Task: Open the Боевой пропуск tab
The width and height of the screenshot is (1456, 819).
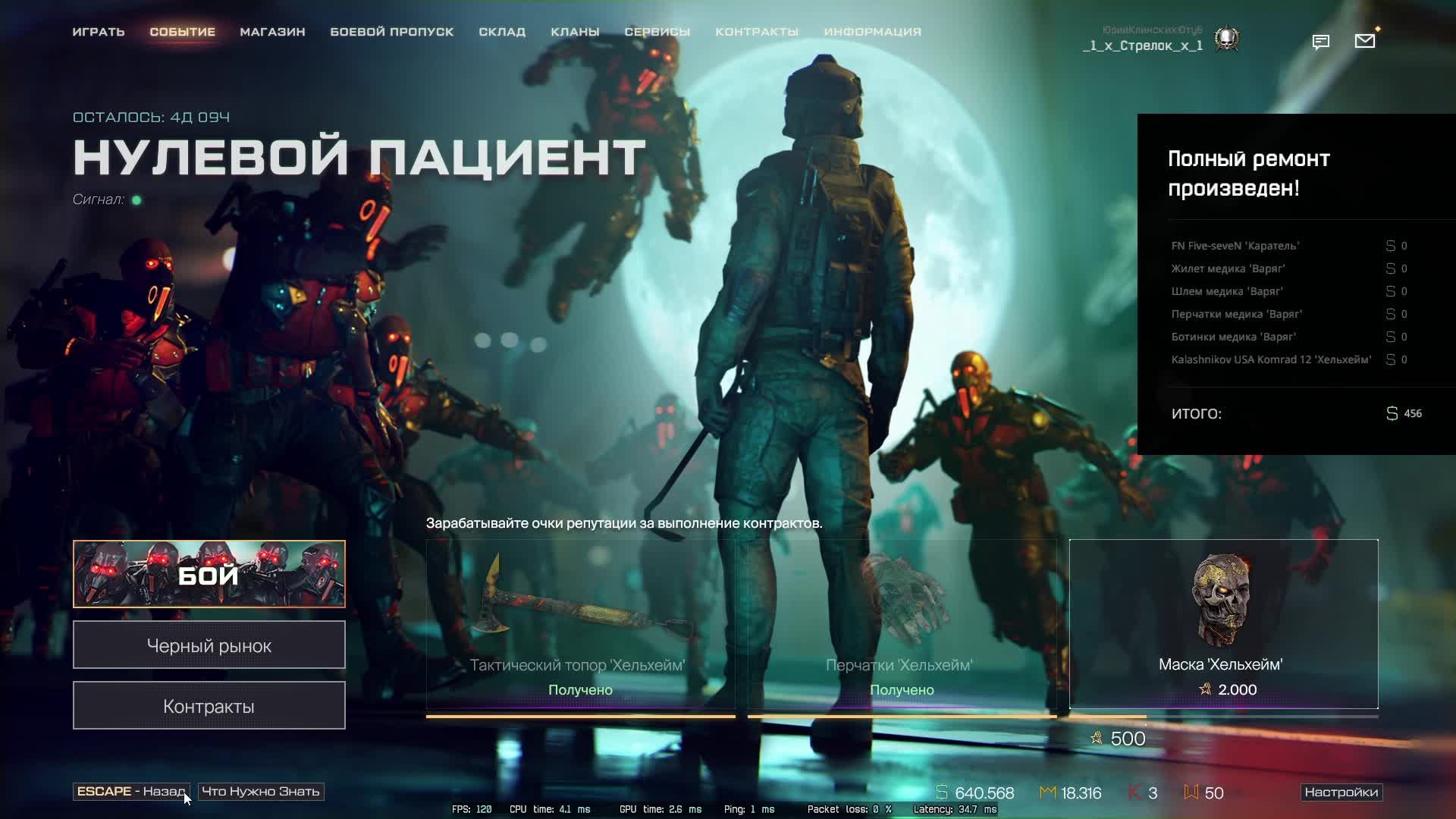Action: tap(391, 32)
